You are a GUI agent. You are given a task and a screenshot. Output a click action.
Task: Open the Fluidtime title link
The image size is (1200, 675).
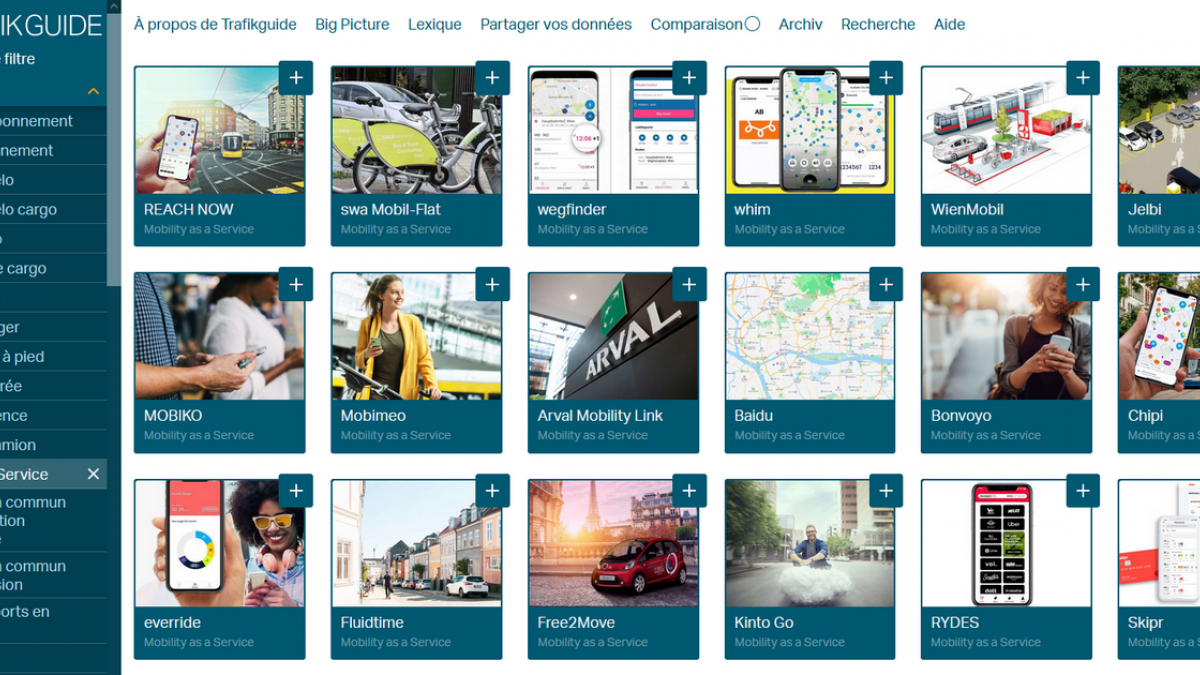[x=372, y=622]
